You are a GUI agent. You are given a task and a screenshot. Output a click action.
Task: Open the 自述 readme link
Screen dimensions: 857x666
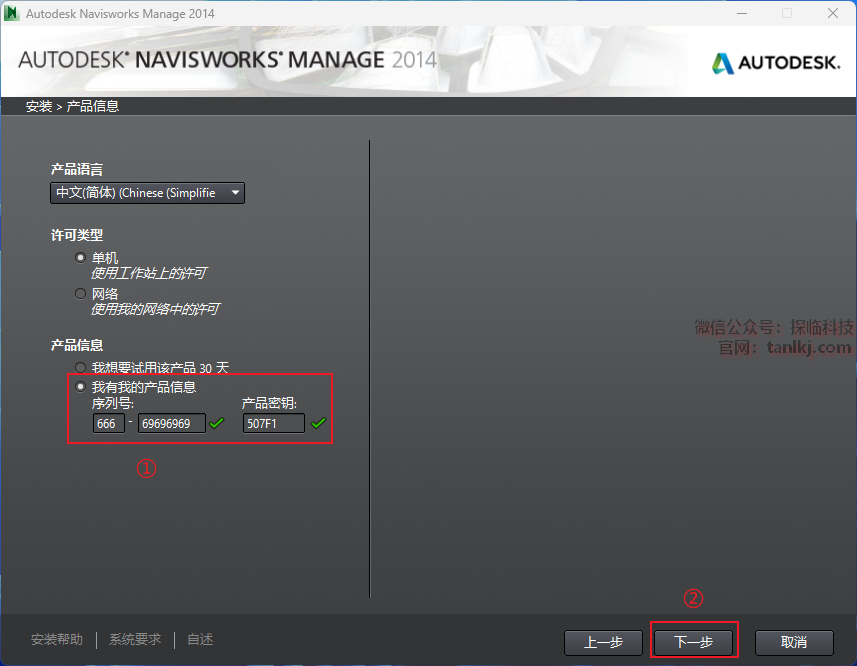point(200,639)
